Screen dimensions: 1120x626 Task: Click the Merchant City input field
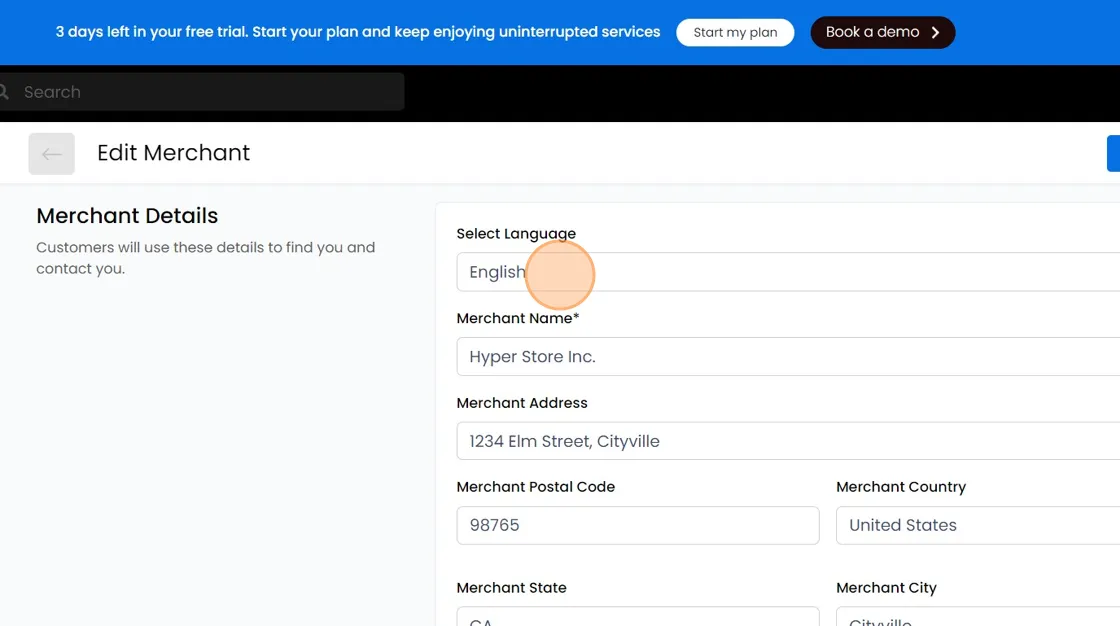coord(978,617)
